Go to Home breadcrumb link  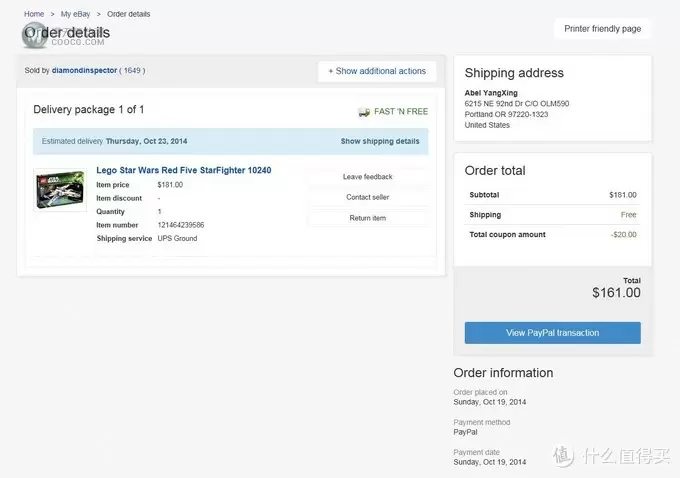[34, 14]
